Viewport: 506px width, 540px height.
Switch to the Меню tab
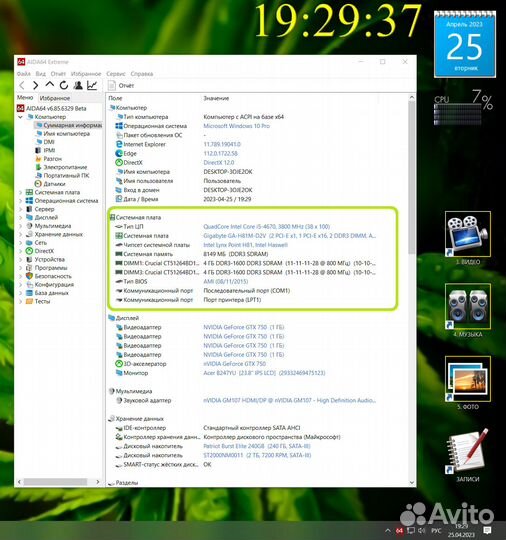pyautogui.click(x=25, y=98)
